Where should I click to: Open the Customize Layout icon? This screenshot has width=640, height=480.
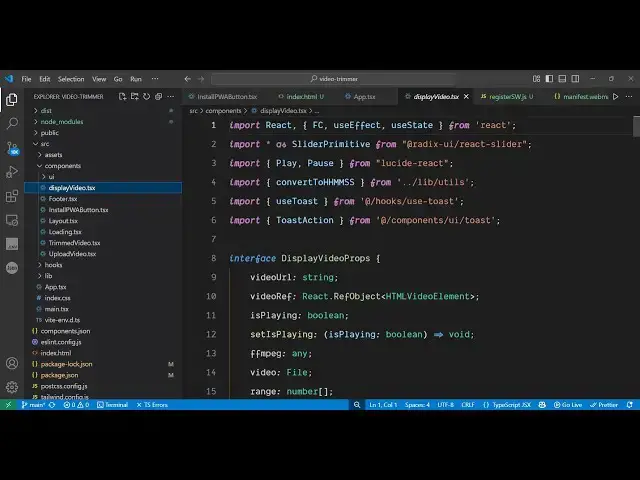[536, 79]
